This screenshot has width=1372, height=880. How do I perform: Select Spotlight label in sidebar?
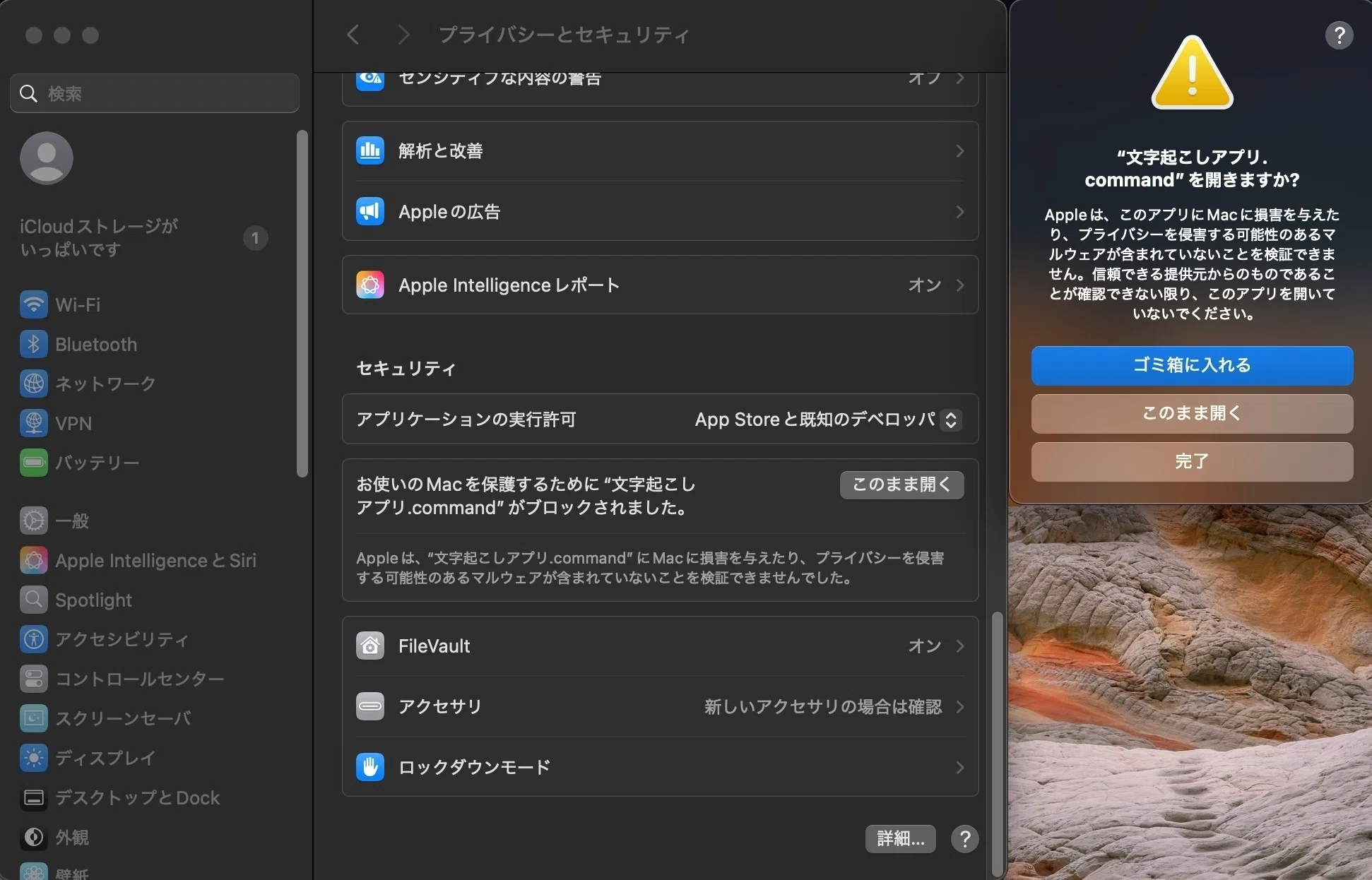click(x=94, y=600)
